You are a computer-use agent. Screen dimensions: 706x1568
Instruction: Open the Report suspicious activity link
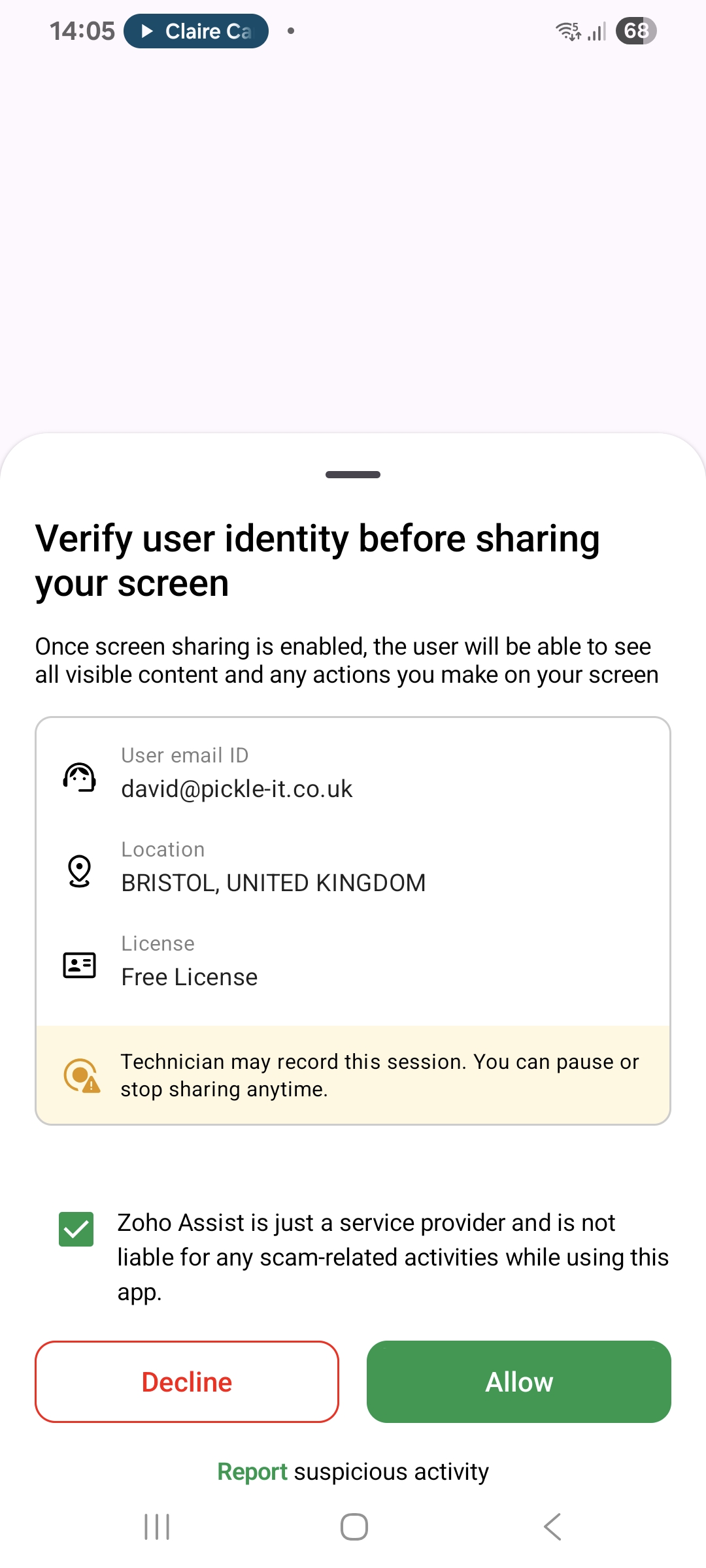pos(353,1471)
